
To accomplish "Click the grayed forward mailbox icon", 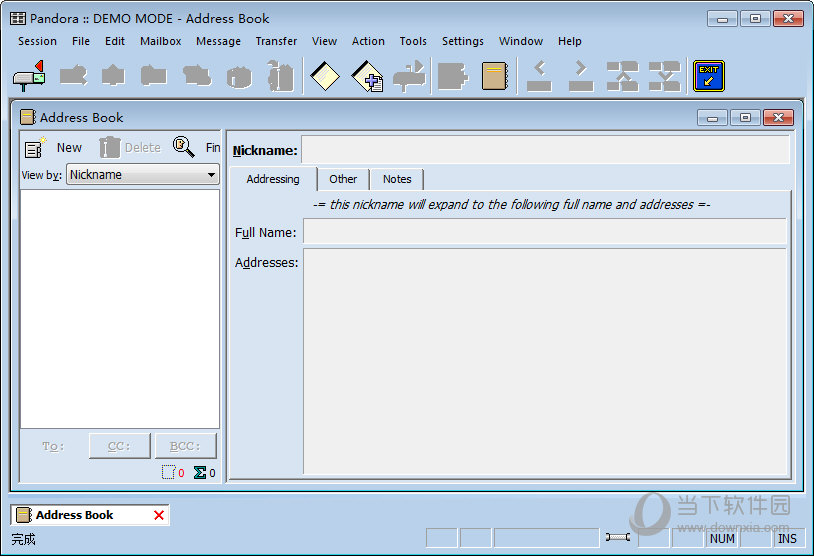I will 409,76.
